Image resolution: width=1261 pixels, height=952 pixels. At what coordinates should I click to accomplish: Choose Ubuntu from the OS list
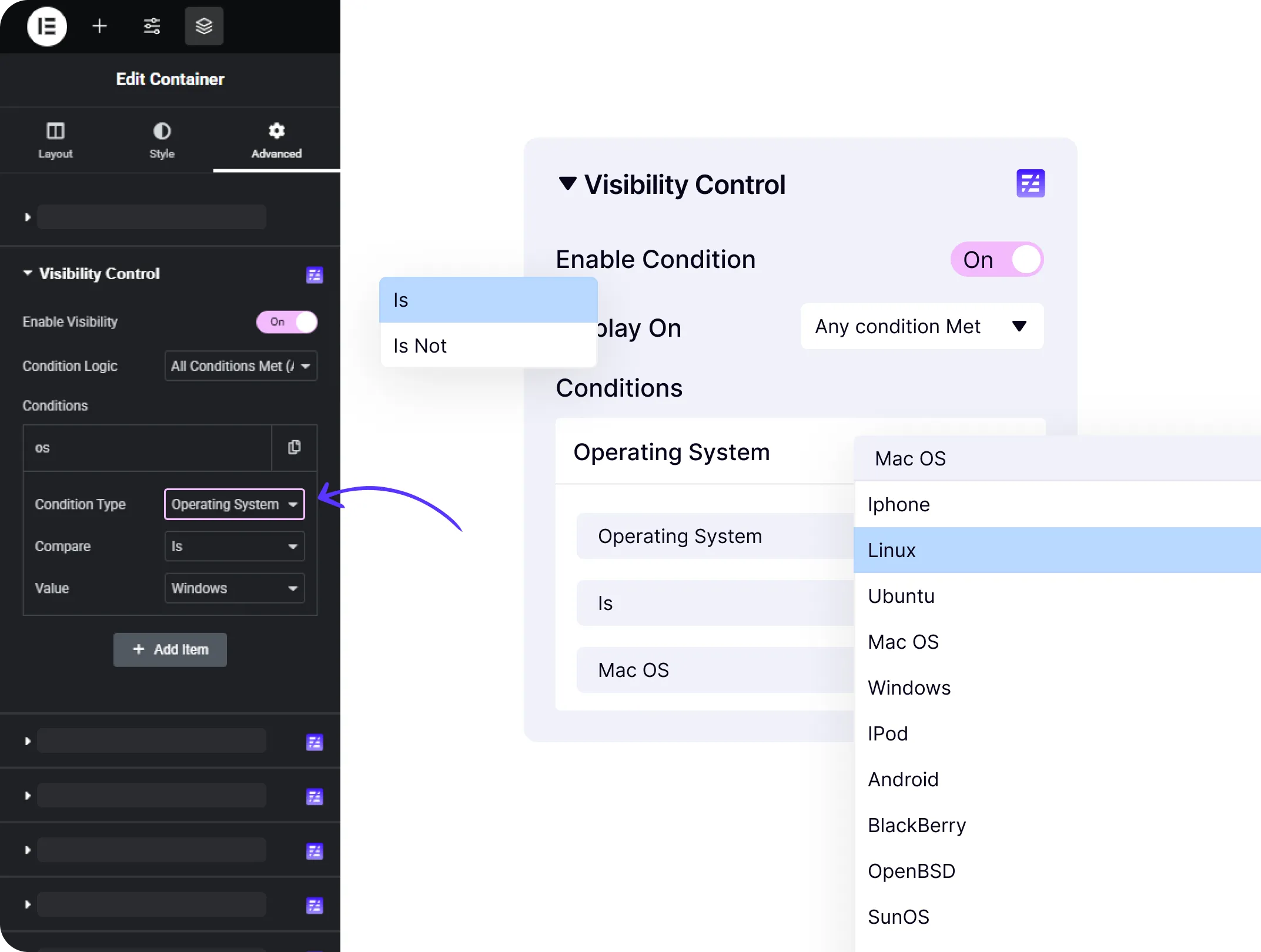(901, 596)
